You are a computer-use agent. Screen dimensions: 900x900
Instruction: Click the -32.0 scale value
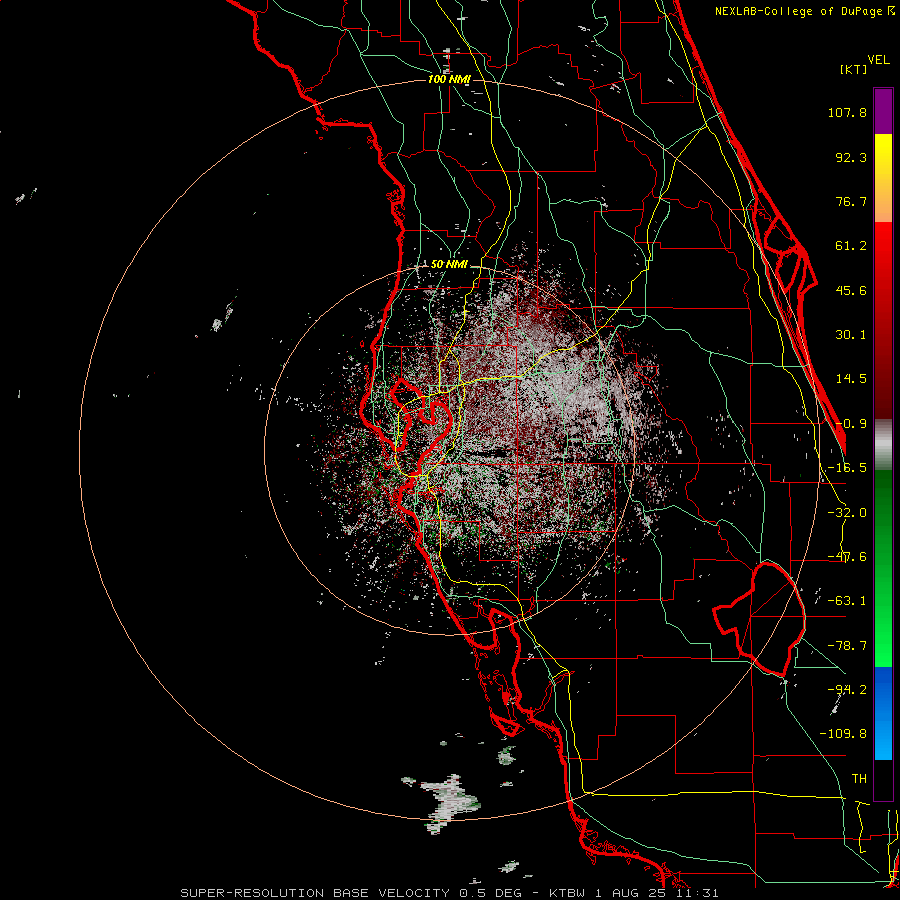click(847, 513)
